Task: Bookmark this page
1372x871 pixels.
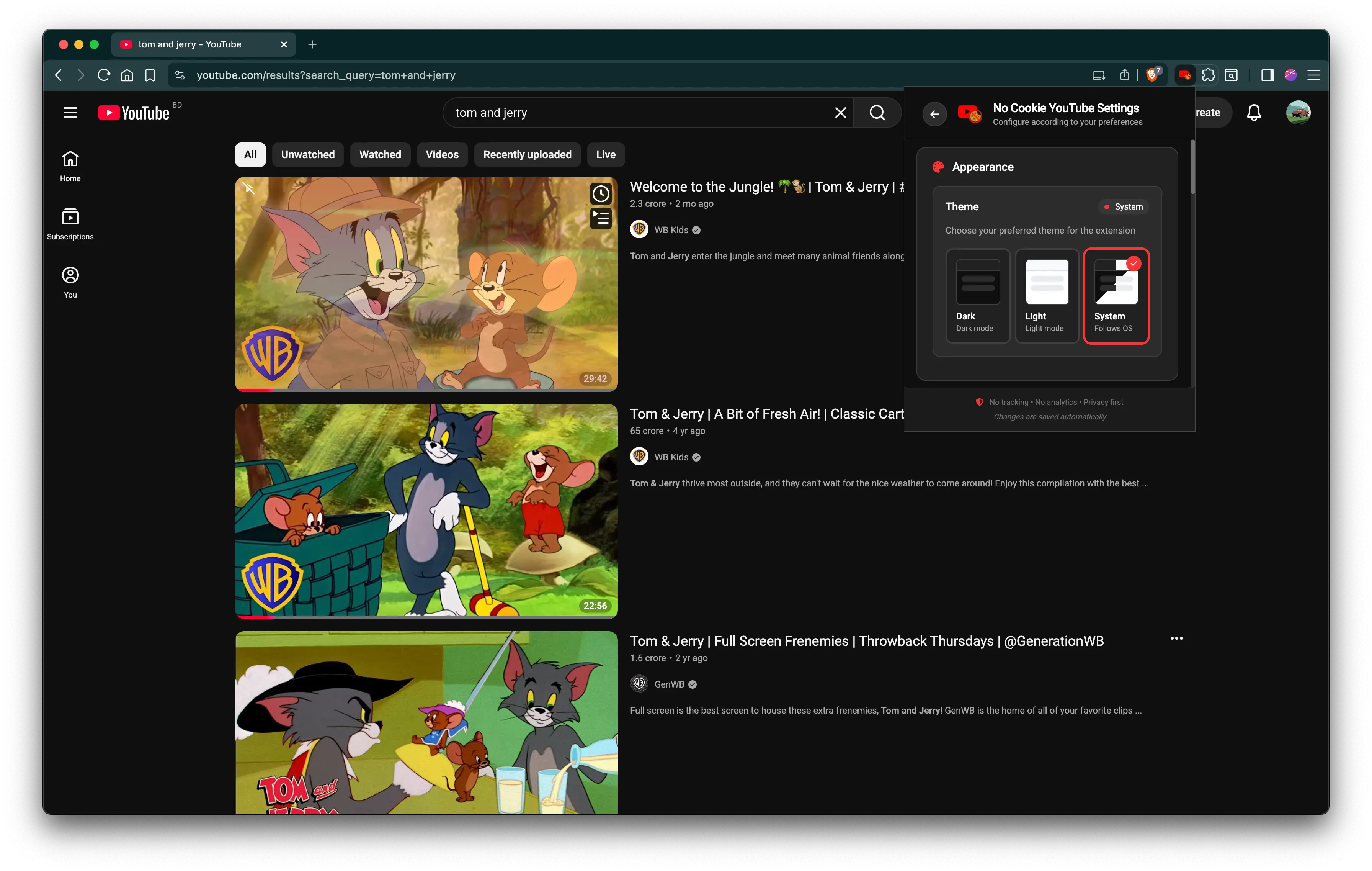Action: (x=150, y=75)
